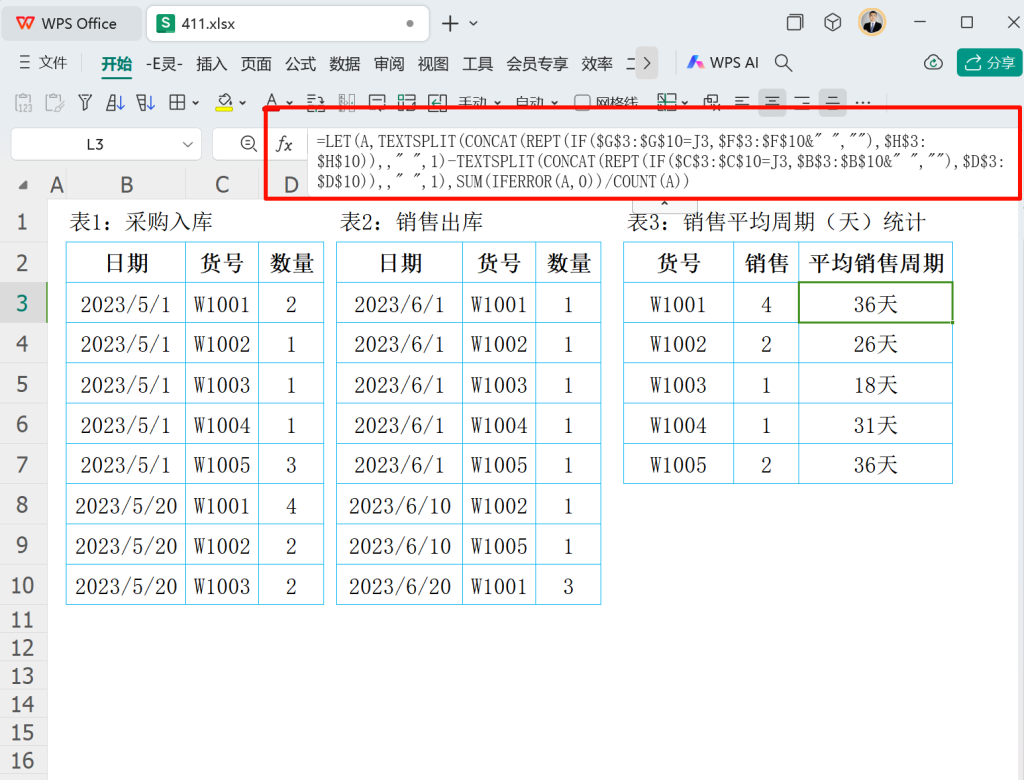Viewport: 1024px width, 780px height.
Task: Click the 平均销售周期 header cell
Action: pyautogui.click(x=876, y=263)
